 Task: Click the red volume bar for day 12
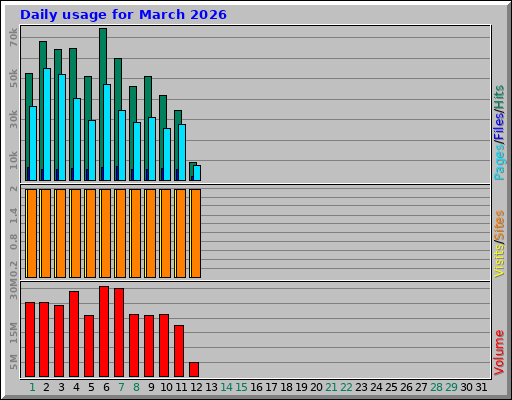[194, 369]
